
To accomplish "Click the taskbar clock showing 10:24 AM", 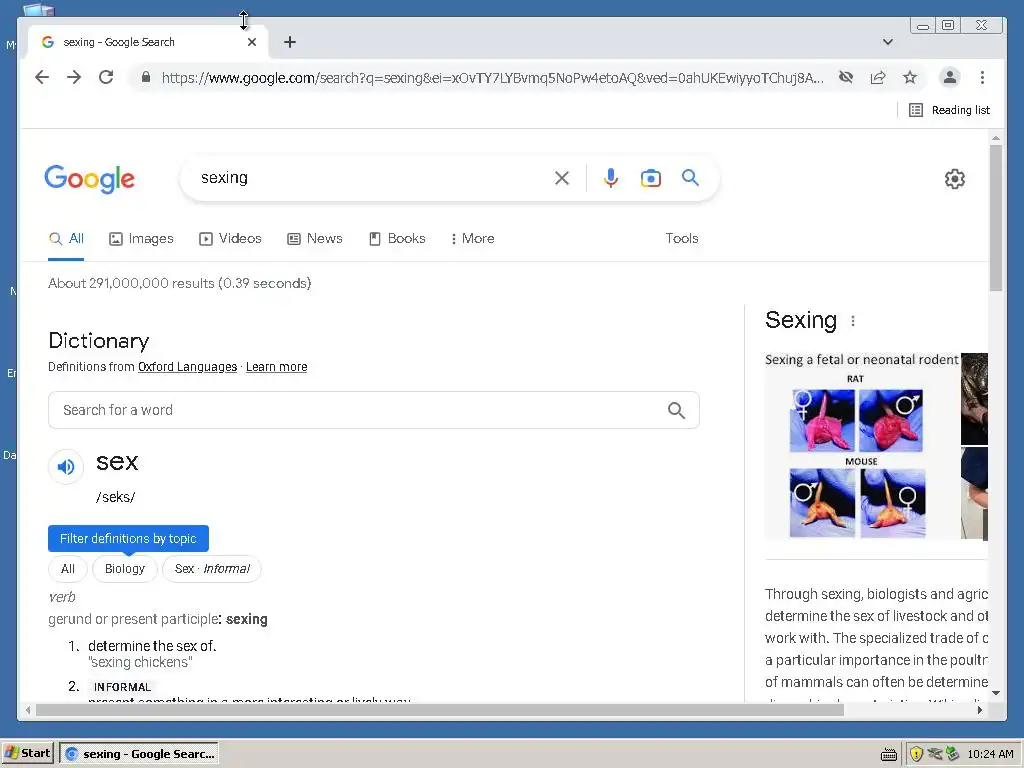I will [x=990, y=754].
